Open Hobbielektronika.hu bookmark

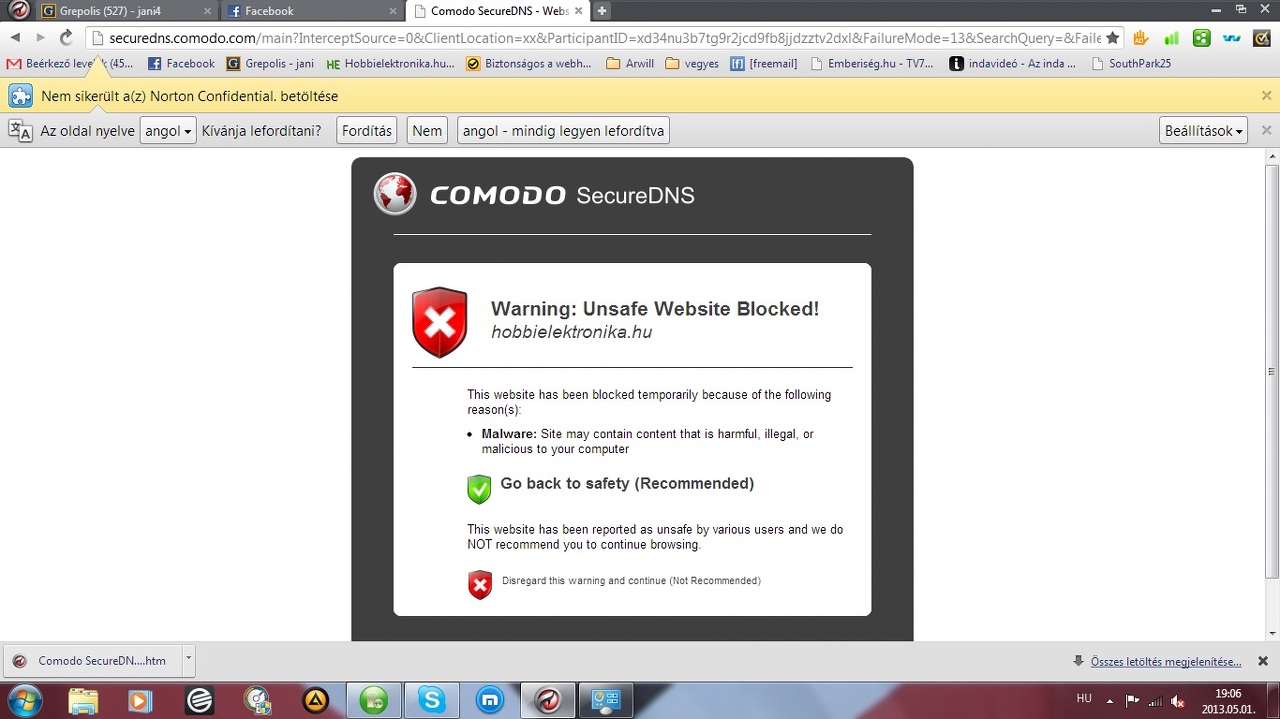(390, 63)
